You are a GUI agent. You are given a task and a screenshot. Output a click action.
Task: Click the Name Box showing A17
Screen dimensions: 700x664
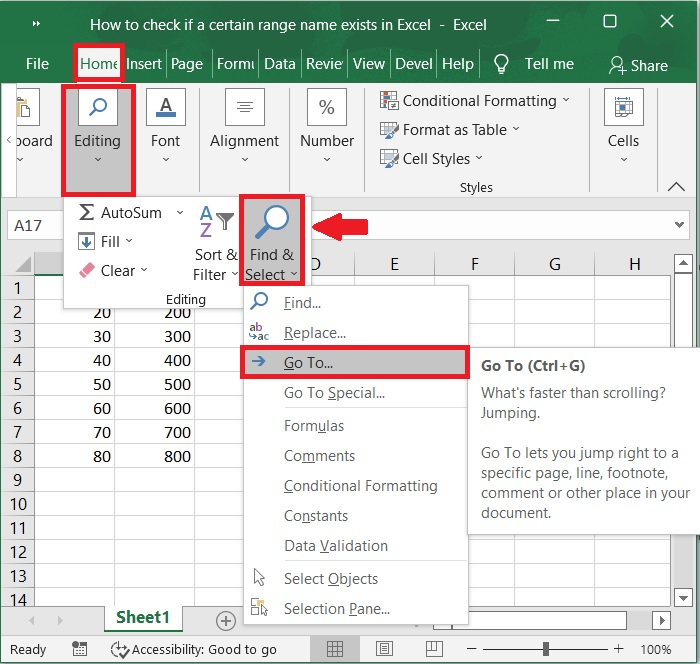[35, 226]
